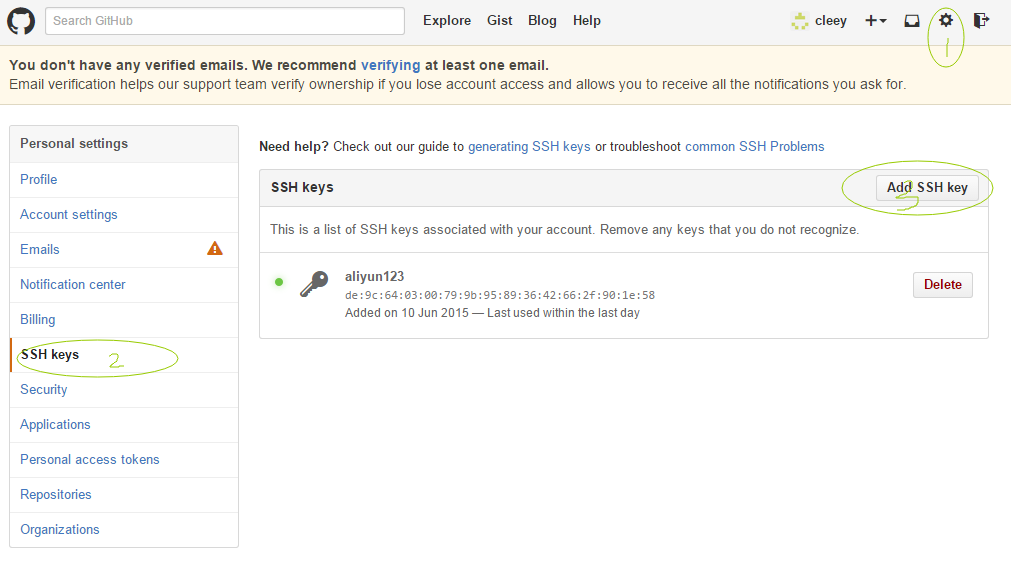Open Billing settings
The width and height of the screenshot is (1011, 562).
point(124,320)
